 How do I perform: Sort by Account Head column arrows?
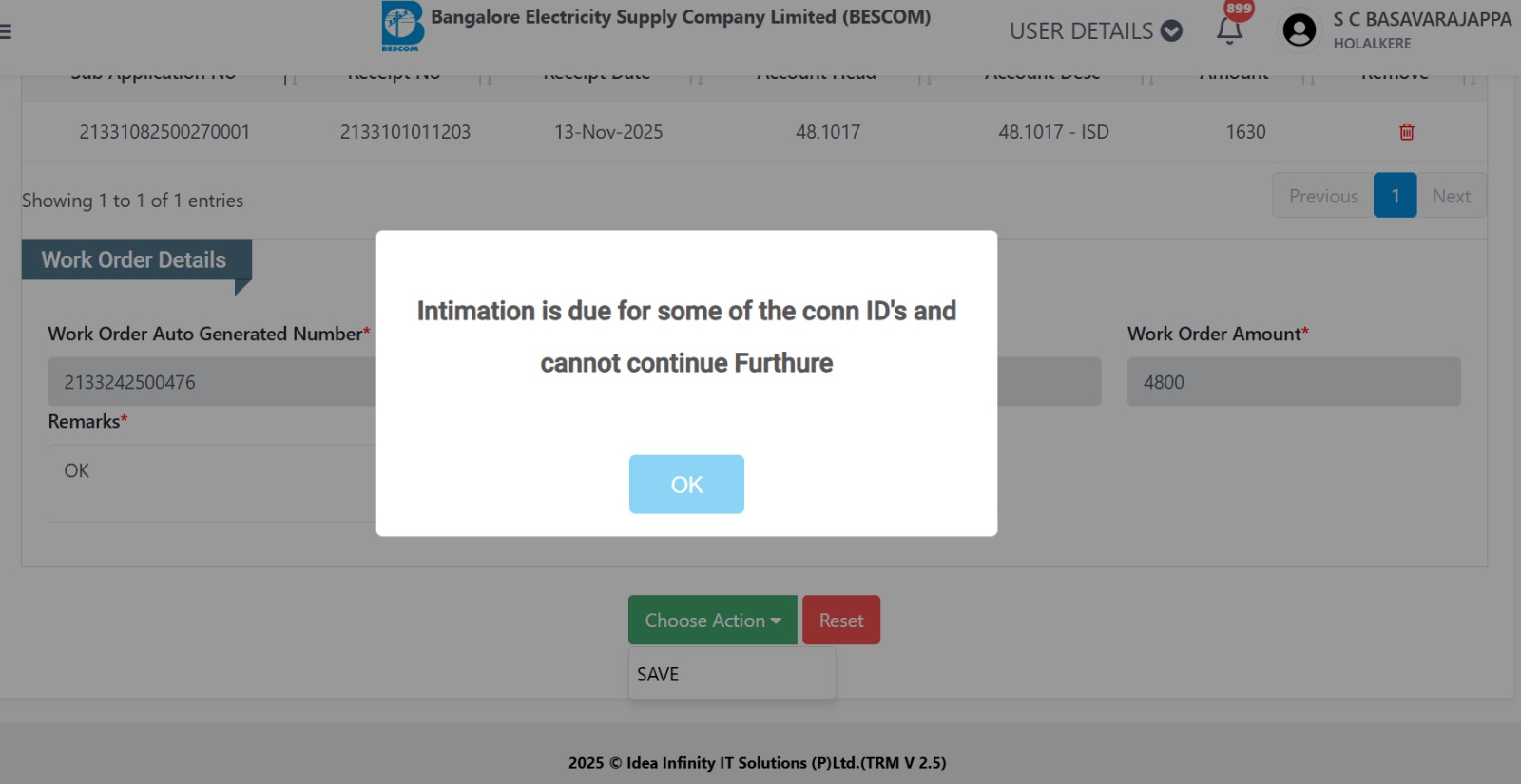(924, 79)
